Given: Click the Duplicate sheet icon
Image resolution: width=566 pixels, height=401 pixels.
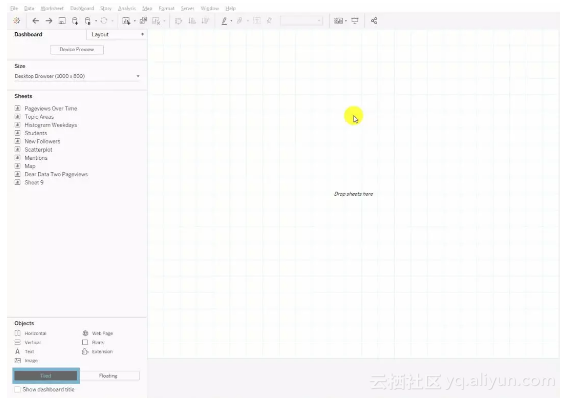Looking at the screenshot, I should 143,21.
